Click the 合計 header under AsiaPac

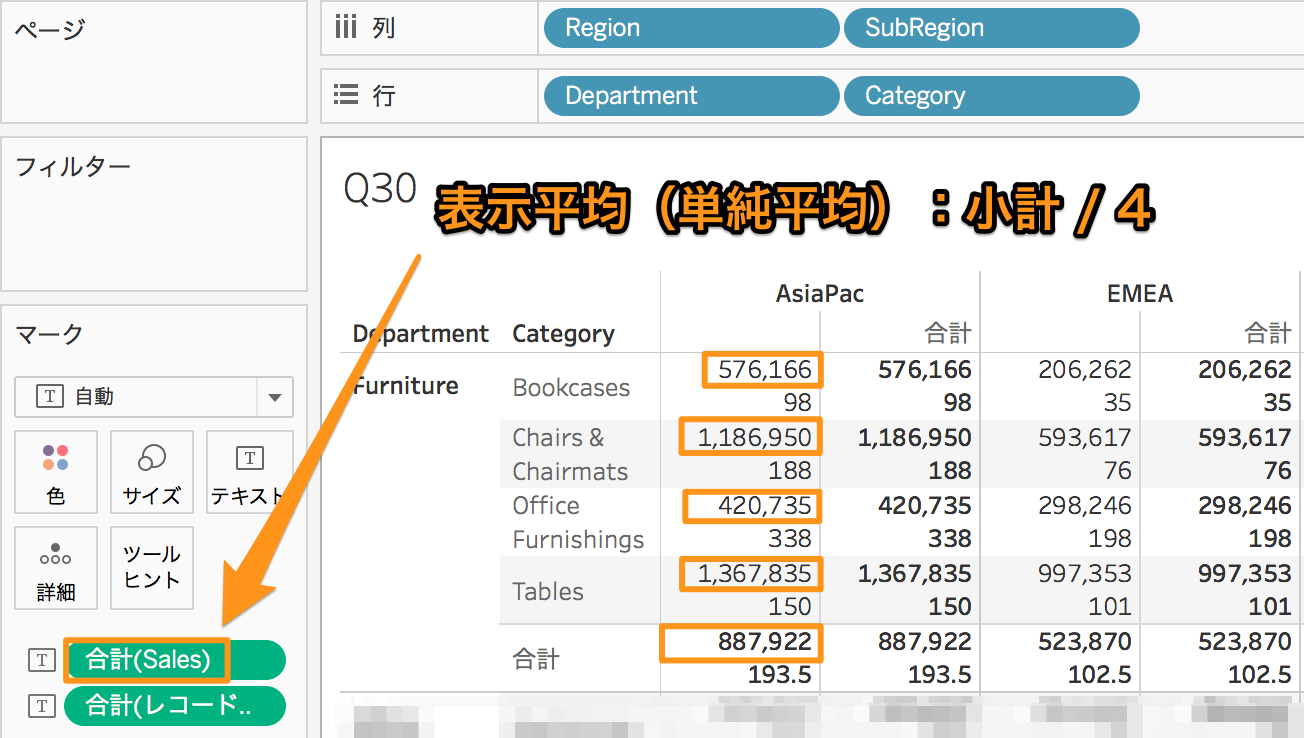(x=947, y=332)
